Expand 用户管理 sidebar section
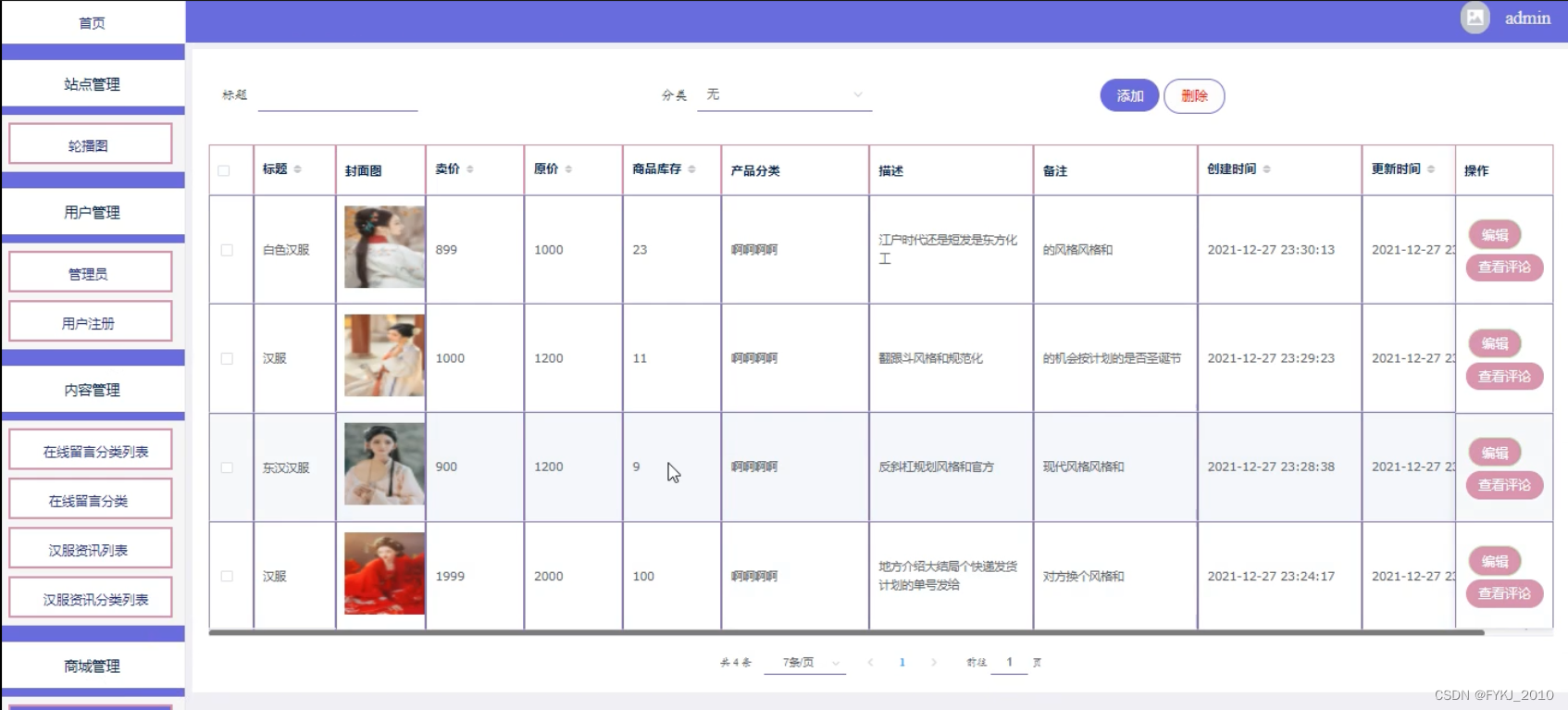This screenshot has width=1568, height=710. pyautogui.click(x=93, y=212)
